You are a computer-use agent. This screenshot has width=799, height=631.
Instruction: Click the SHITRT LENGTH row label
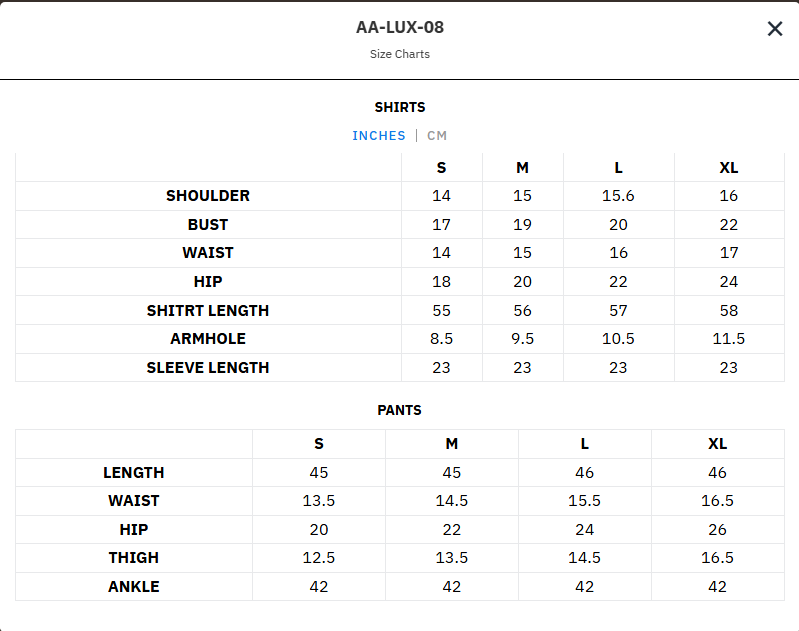click(x=208, y=311)
